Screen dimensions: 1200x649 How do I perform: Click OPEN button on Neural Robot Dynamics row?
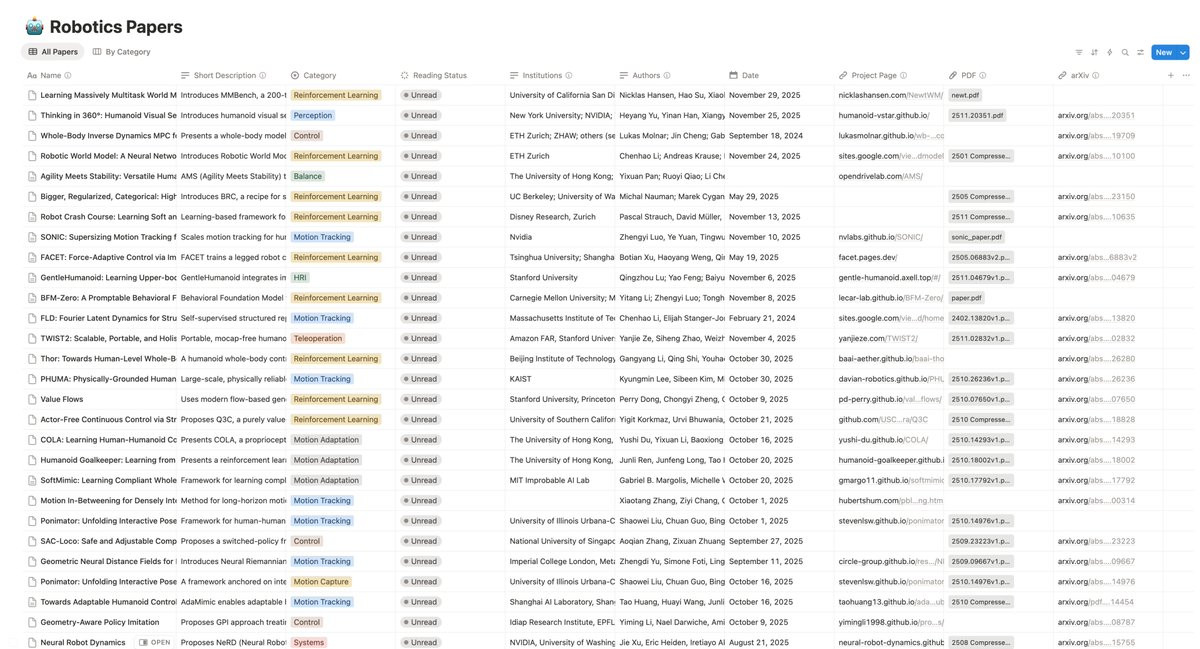click(x=155, y=642)
